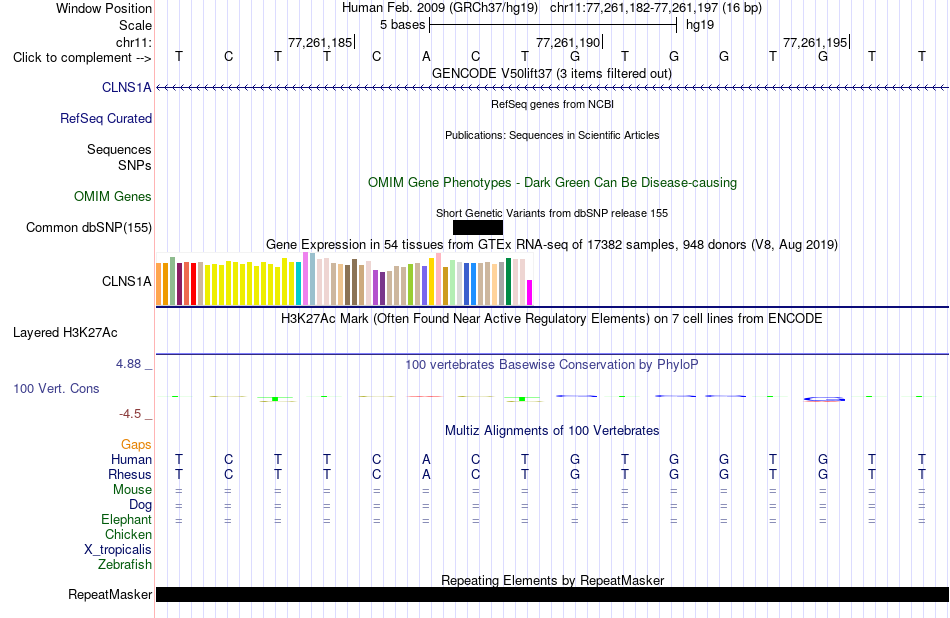Click the Gaps row label
This screenshot has width=950, height=618.
coord(136,445)
